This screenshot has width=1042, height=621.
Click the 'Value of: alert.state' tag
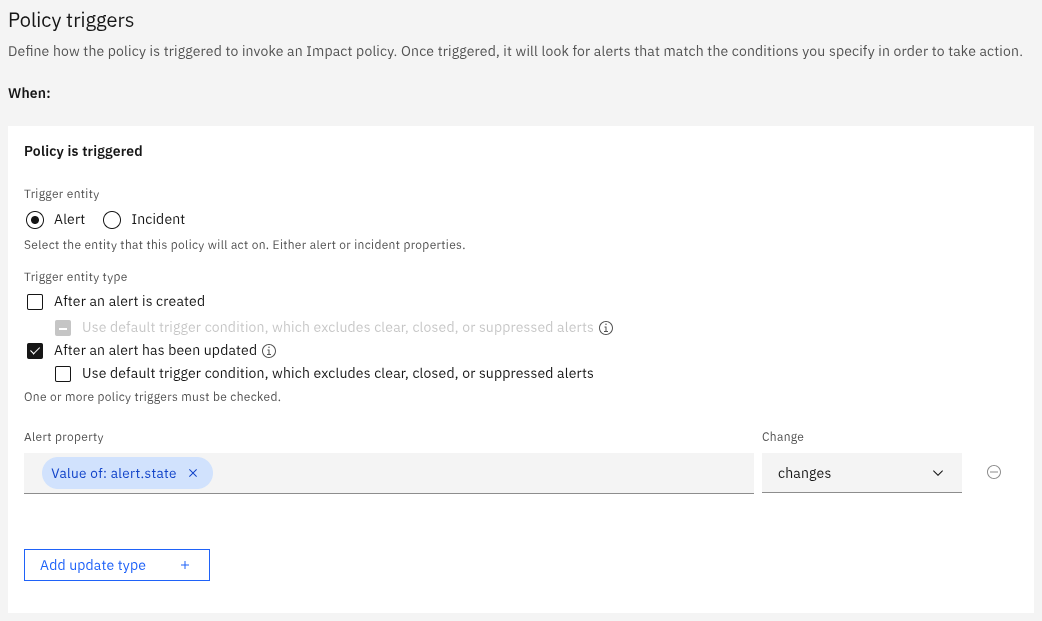click(114, 473)
